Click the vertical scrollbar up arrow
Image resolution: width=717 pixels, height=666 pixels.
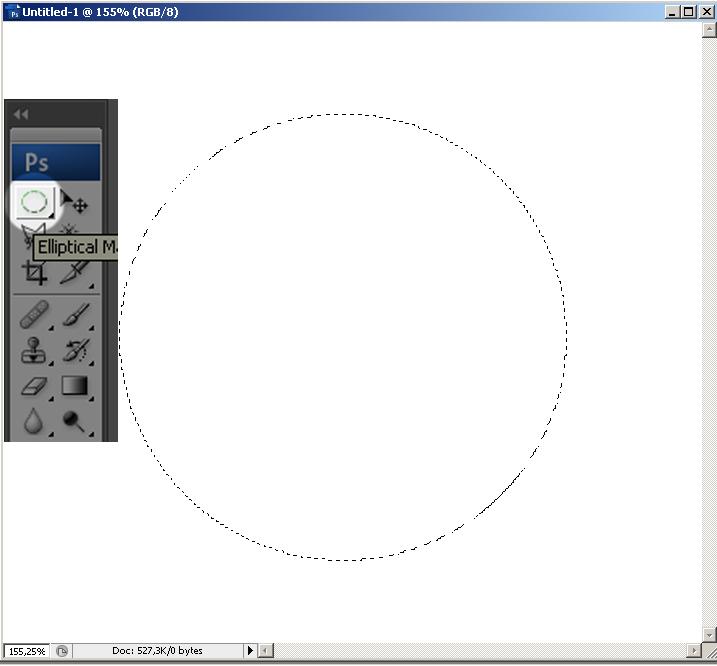[709, 27]
